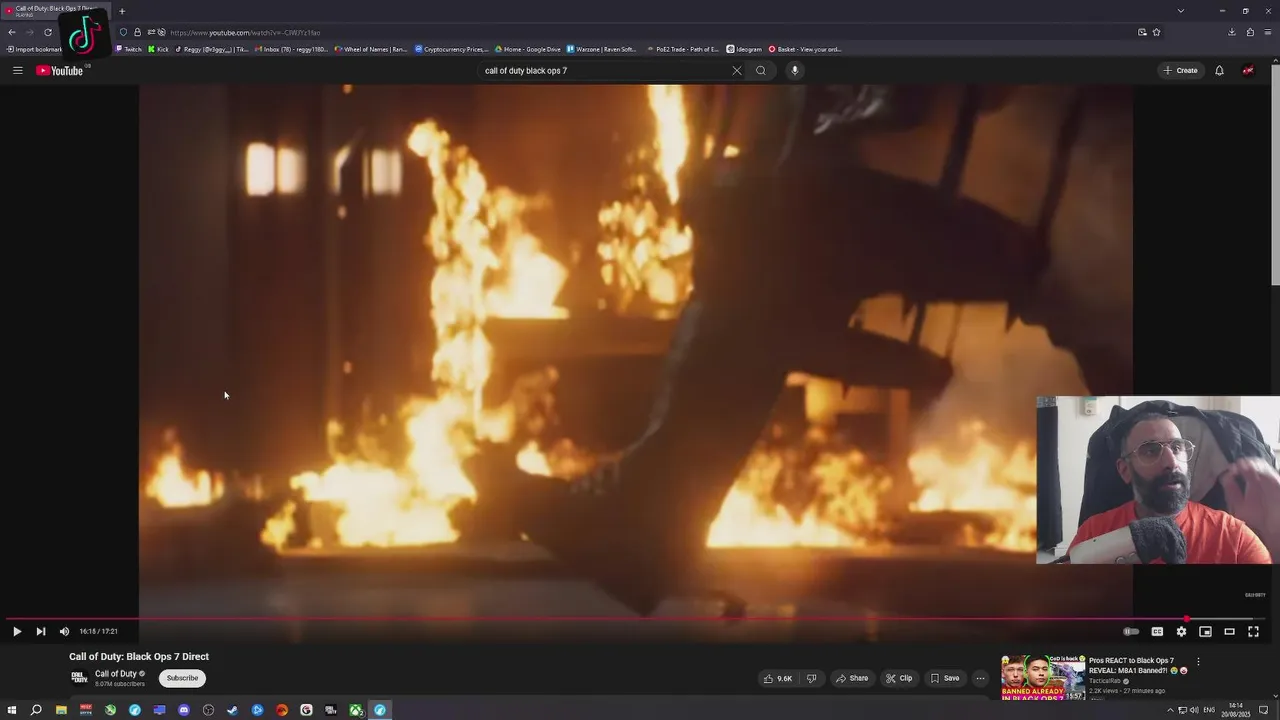This screenshot has width=1280, height=720.
Task: Open Windows taskbar search
Action: click(36, 710)
